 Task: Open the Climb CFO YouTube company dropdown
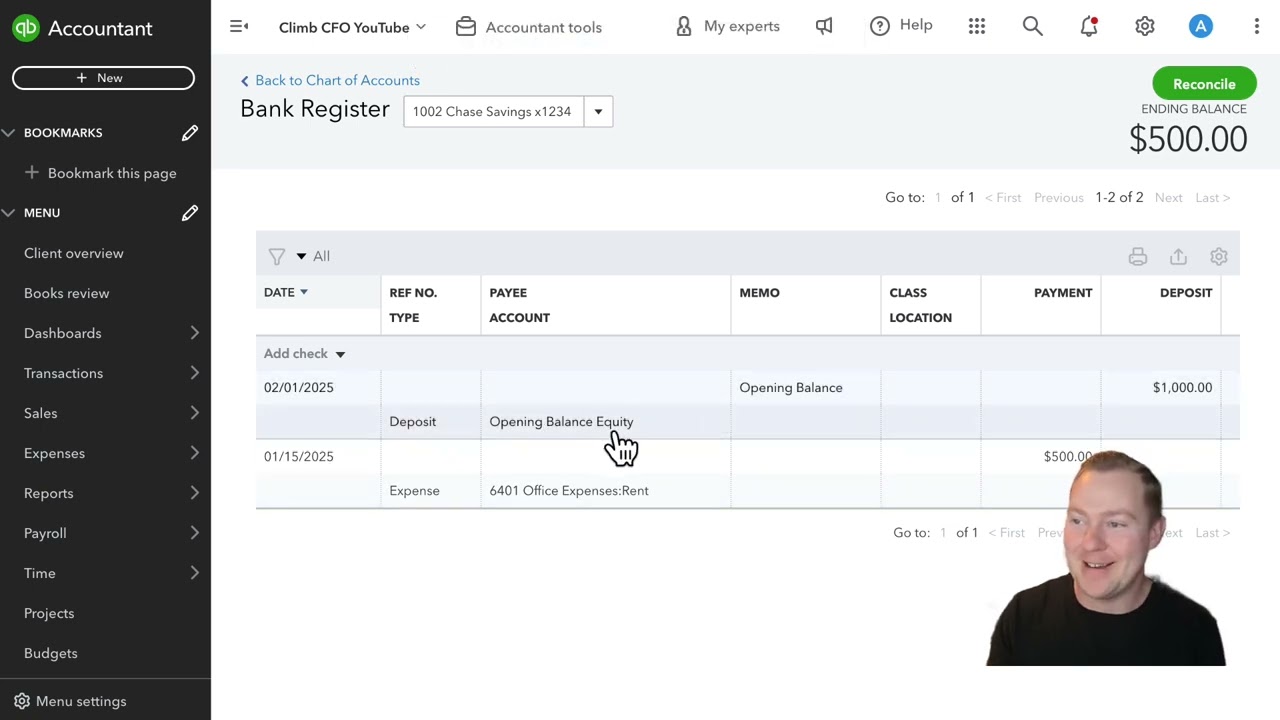coord(352,27)
